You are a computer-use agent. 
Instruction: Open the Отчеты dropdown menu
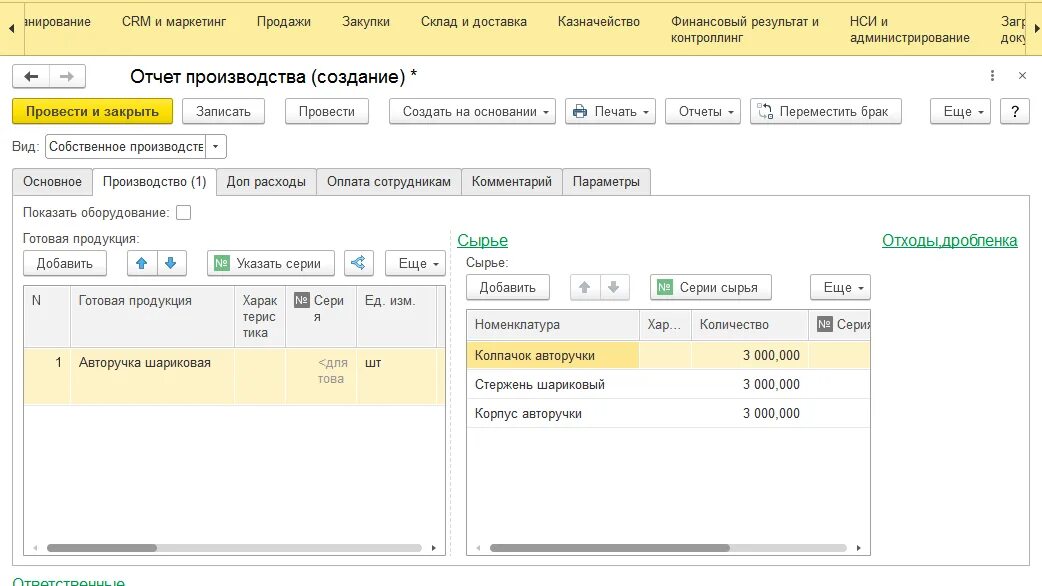pos(702,112)
